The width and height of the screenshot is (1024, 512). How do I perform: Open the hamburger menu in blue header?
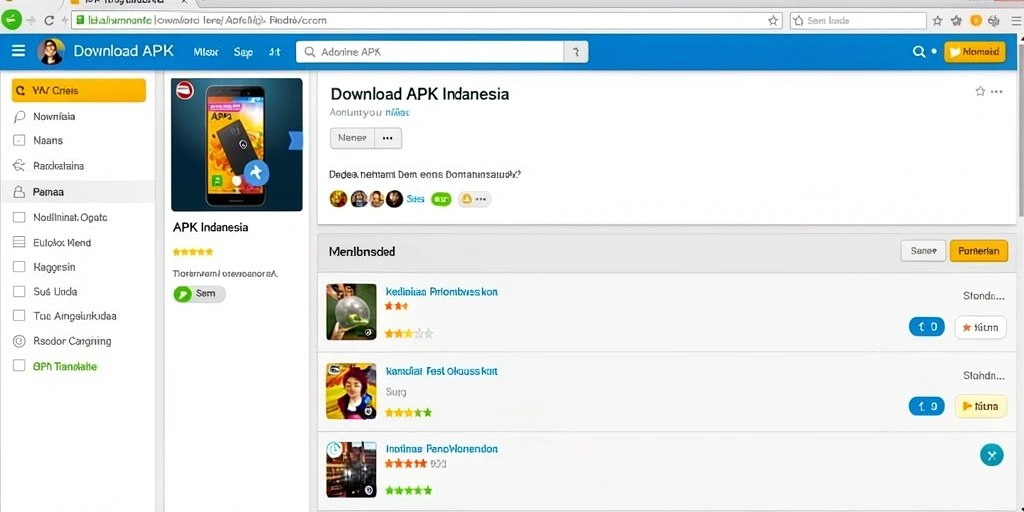pyautogui.click(x=19, y=51)
